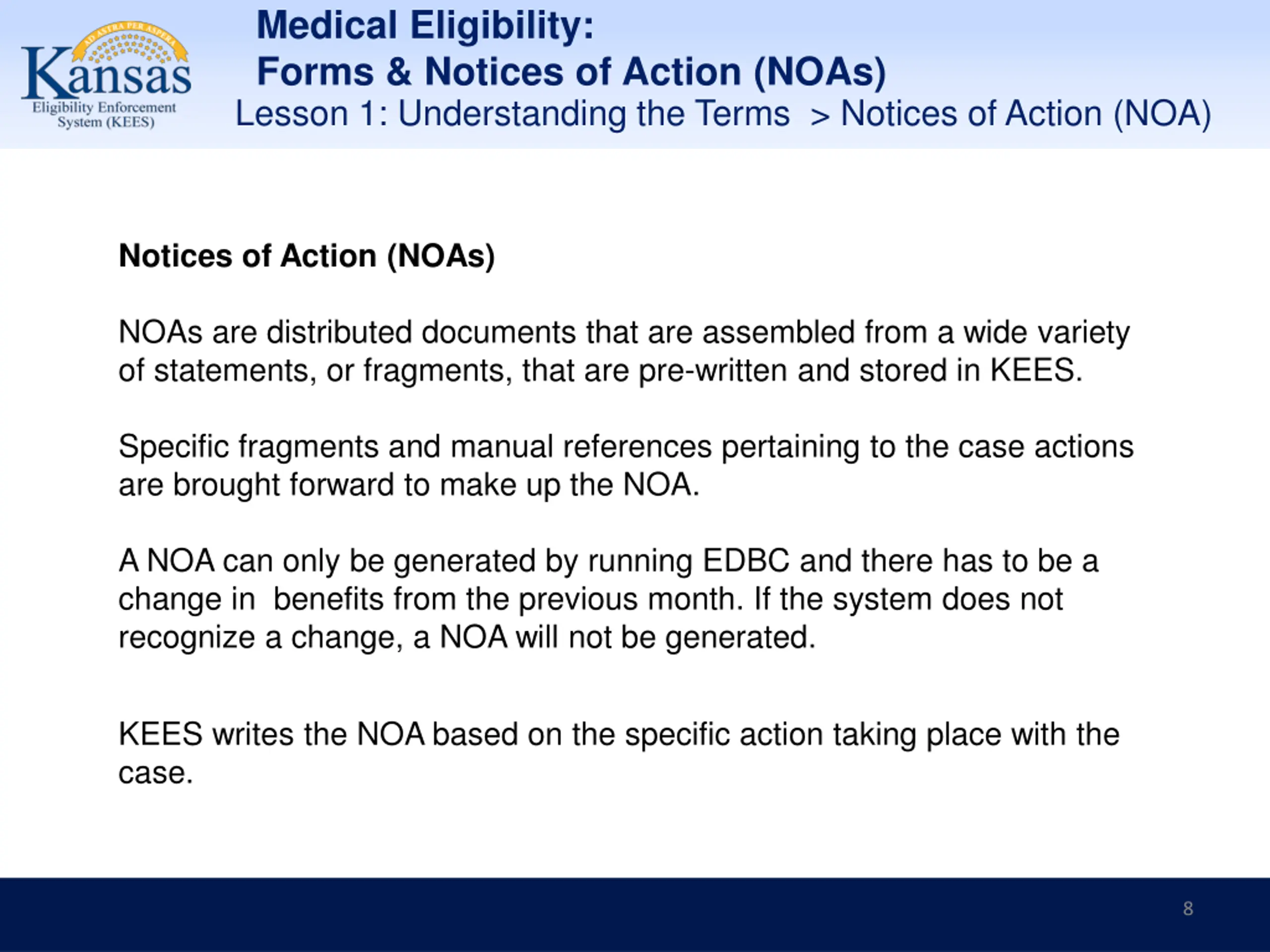Screen dimensions: 1270x952
Task: Click the final word 'case.' on slide
Action: tap(156, 773)
